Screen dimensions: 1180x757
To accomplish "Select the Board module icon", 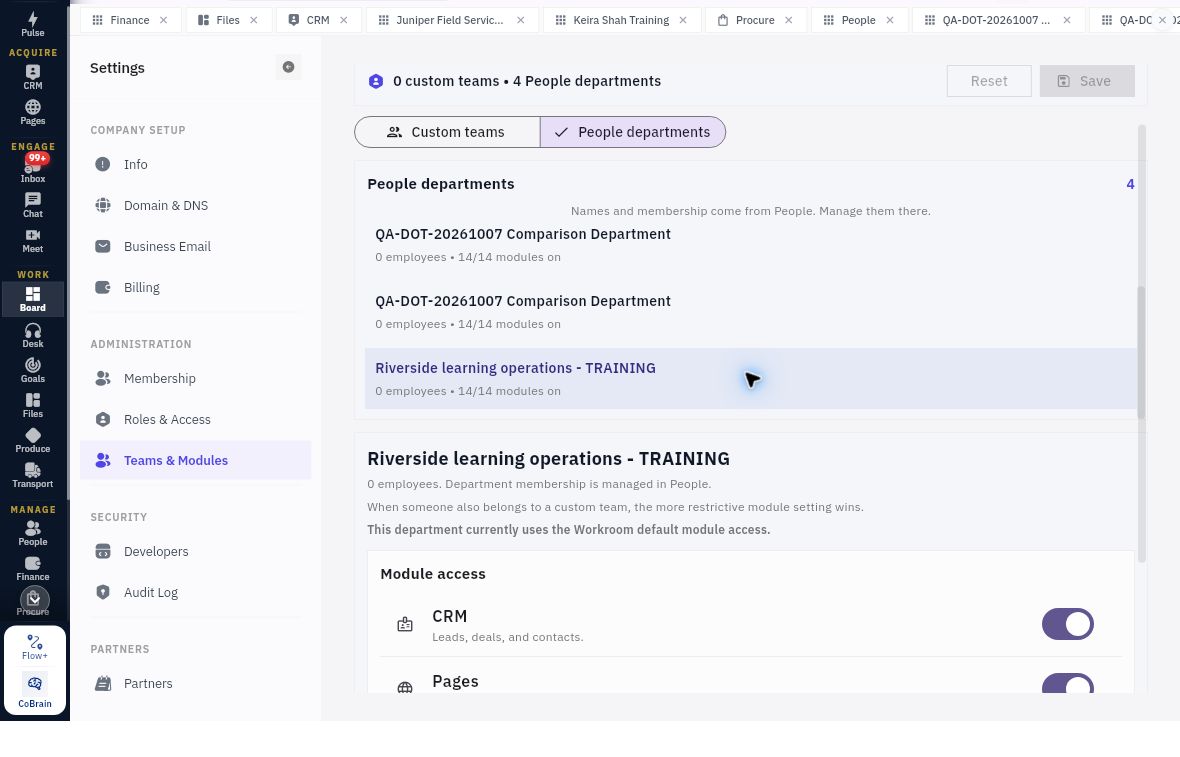I will (32, 299).
